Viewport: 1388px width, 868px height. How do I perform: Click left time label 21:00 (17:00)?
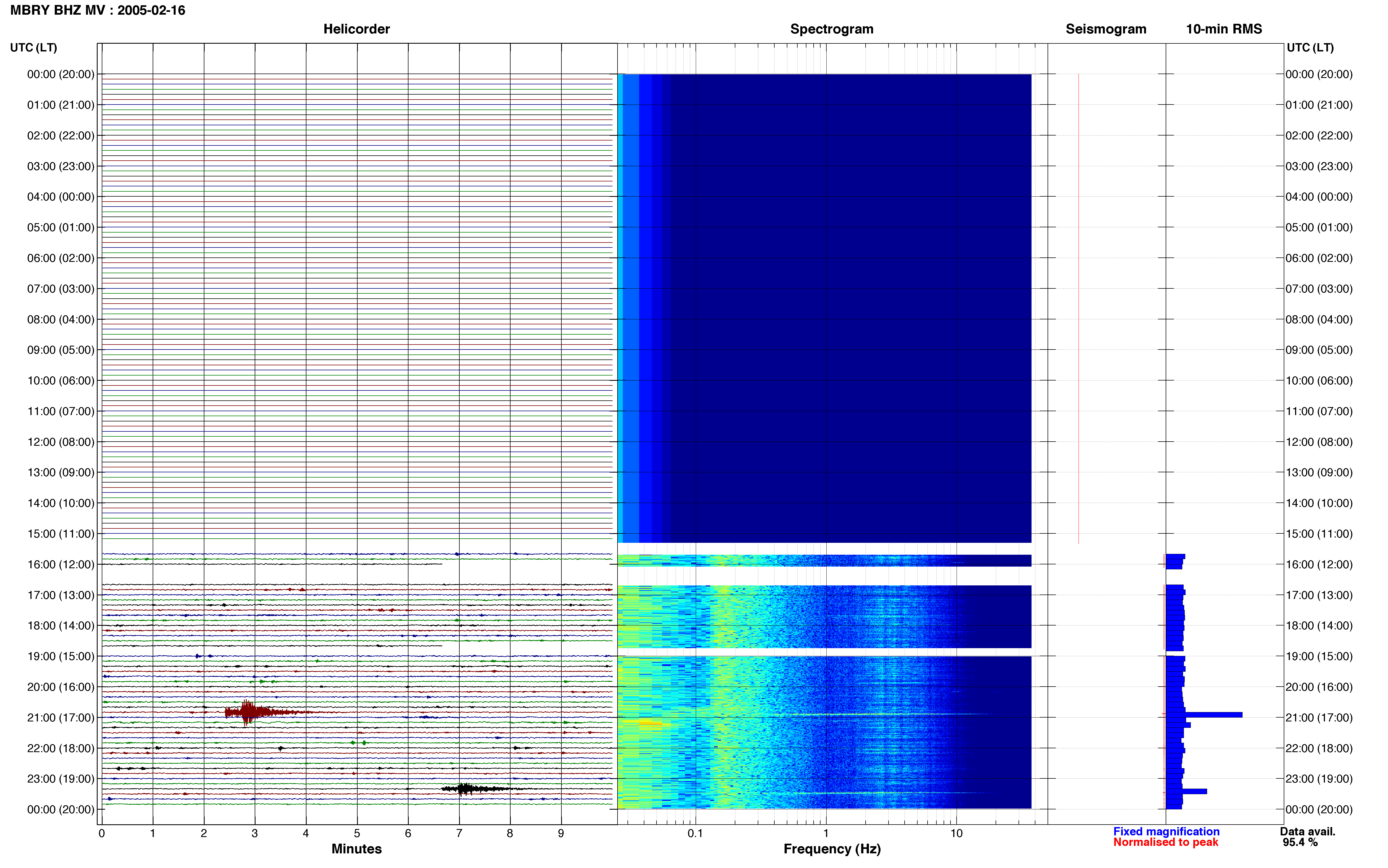pos(61,718)
